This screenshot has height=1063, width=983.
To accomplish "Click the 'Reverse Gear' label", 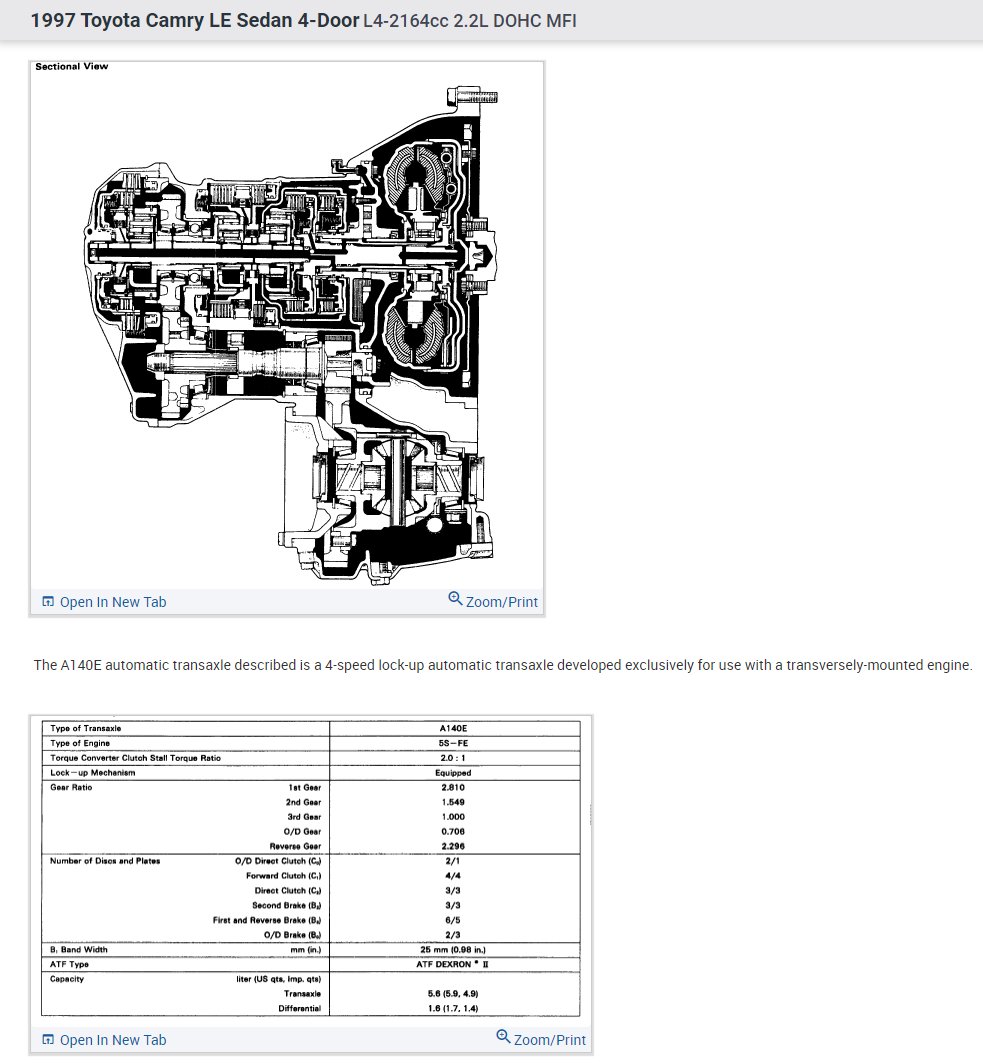I will pos(295,847).
